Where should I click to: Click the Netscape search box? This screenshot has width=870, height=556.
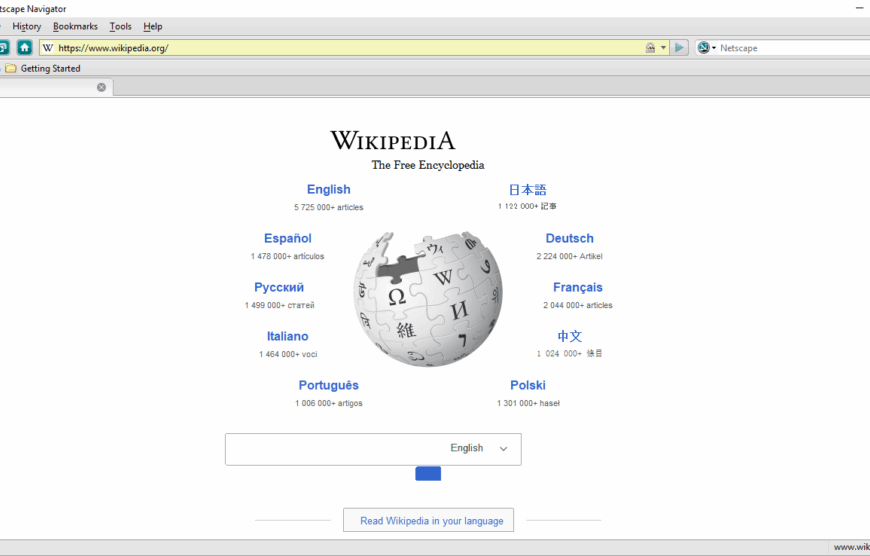pos(793,48)
